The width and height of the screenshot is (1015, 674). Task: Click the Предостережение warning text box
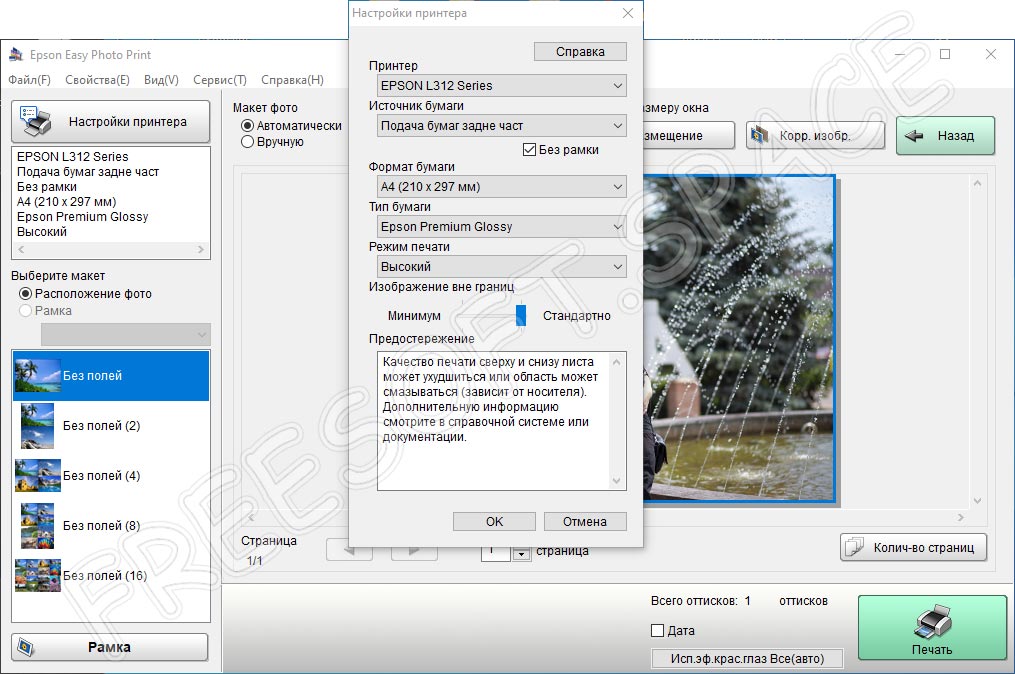tap(502, 421)
